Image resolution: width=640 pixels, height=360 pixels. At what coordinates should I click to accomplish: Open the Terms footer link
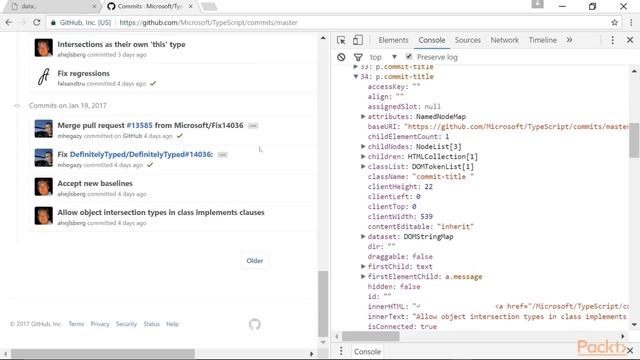click(76, 324)
